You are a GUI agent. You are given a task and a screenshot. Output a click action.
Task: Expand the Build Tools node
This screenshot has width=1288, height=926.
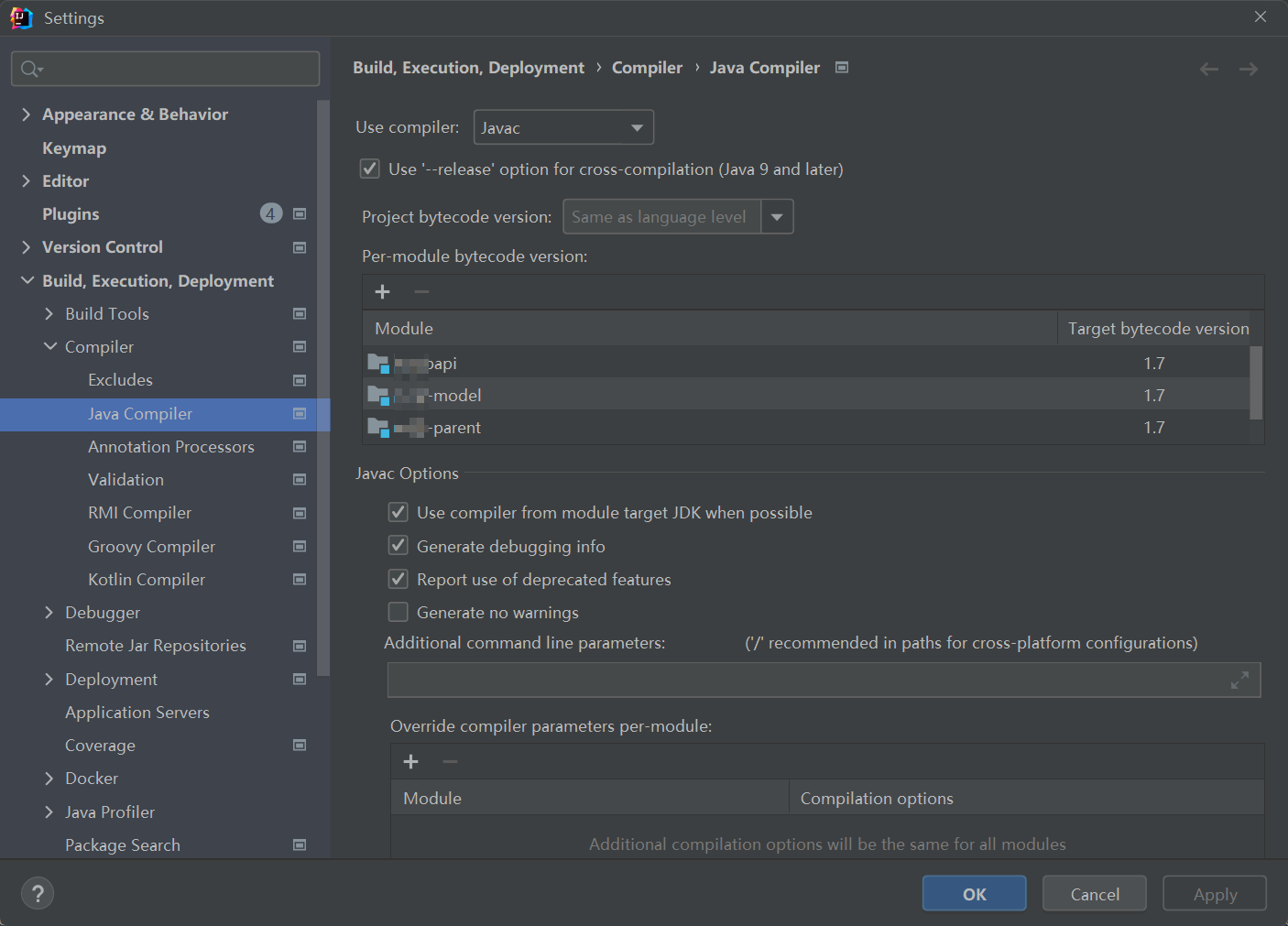coord(49,314)
